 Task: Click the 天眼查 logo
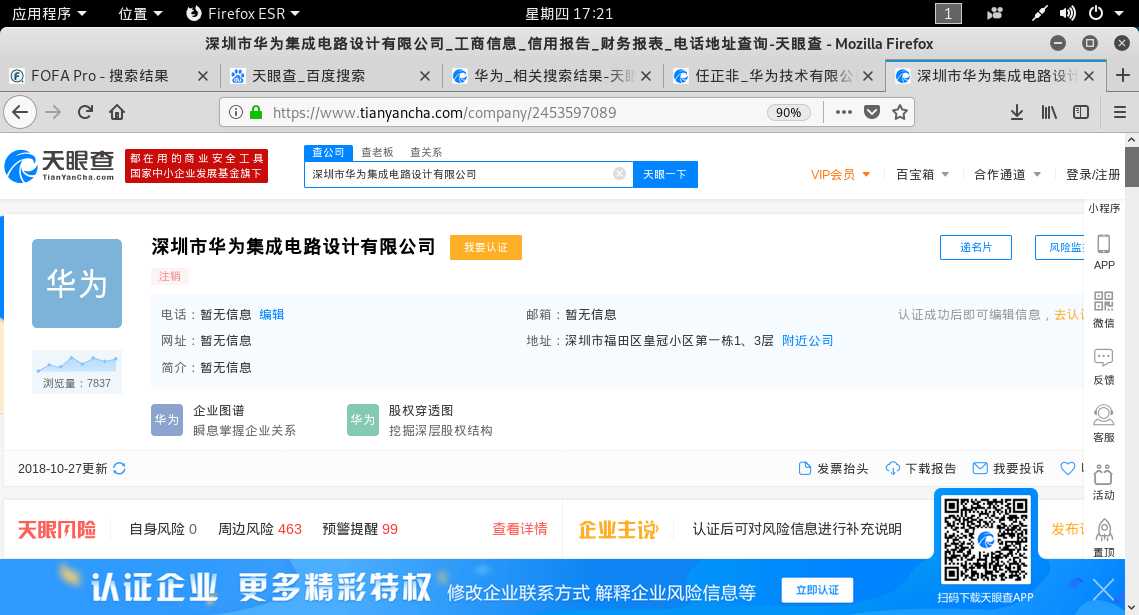tap(60, 166)
